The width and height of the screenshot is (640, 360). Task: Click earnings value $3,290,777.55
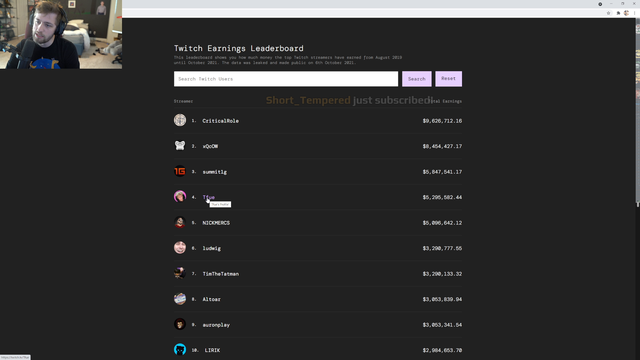[442, 248]
